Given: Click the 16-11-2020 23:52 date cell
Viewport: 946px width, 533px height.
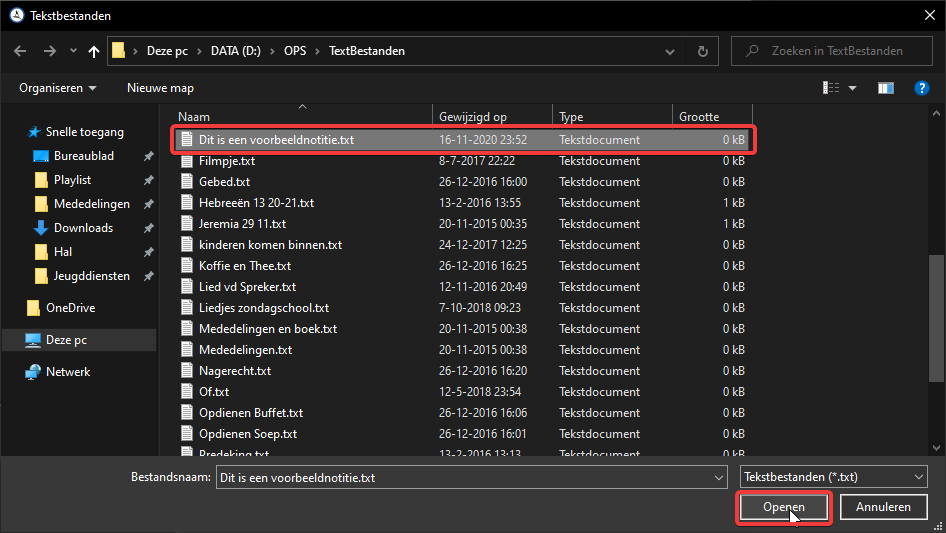Looking at the screenshot, I should tap(483, 140).
